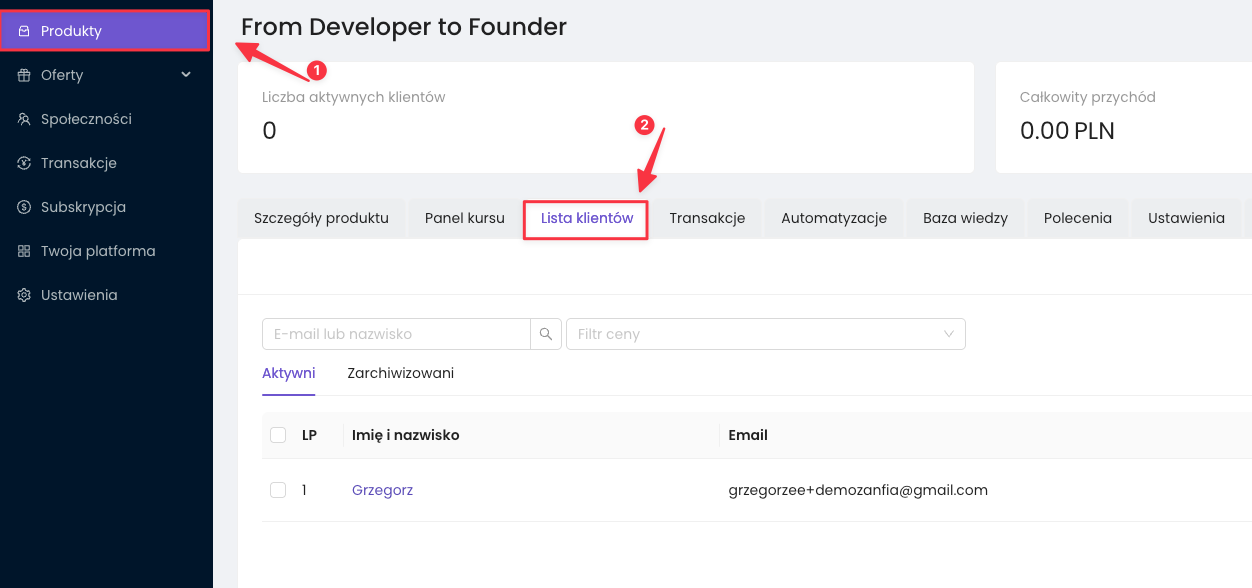Check the checkbox for Grzegorz row
Image resolution: width=1252 pixels, height=588 pixels.
coord(278,490)
